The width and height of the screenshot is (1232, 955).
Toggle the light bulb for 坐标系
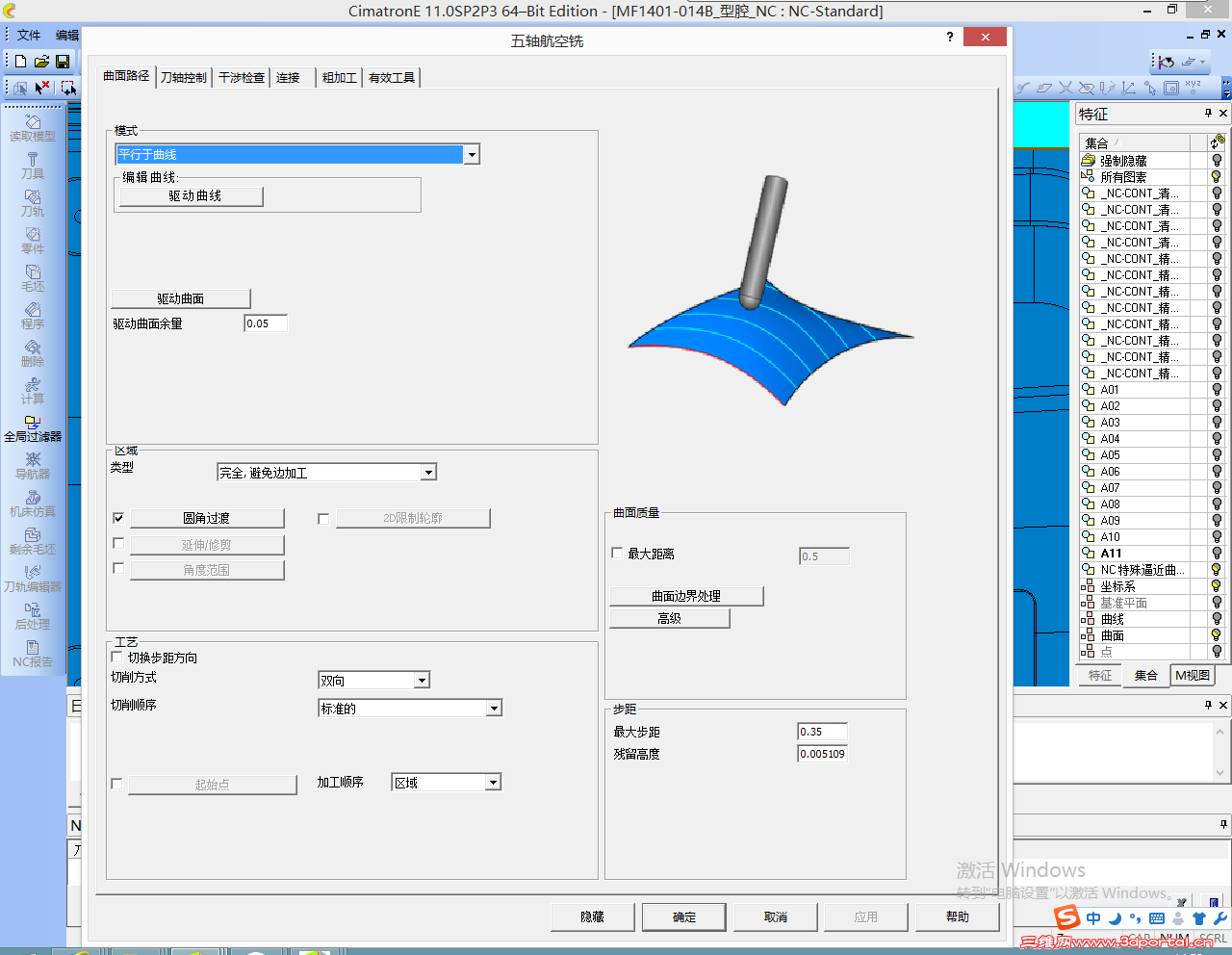(x=1217, y=586)
